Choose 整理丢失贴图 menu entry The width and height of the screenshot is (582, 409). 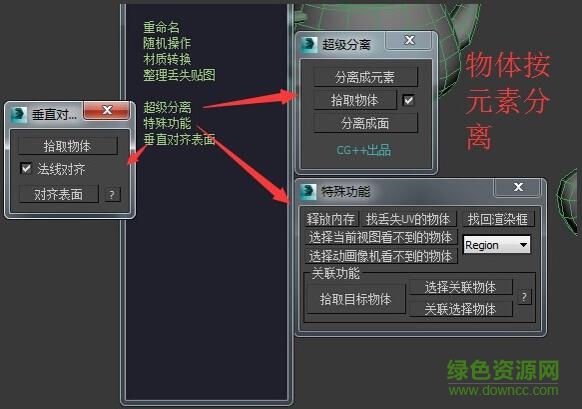tap(179, 75)
